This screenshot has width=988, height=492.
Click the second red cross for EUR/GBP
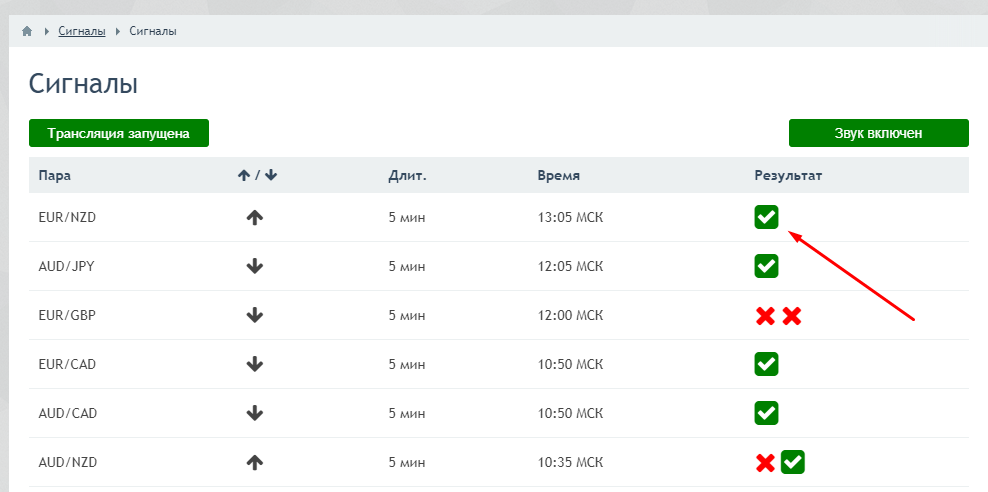(x=792, y=316)
